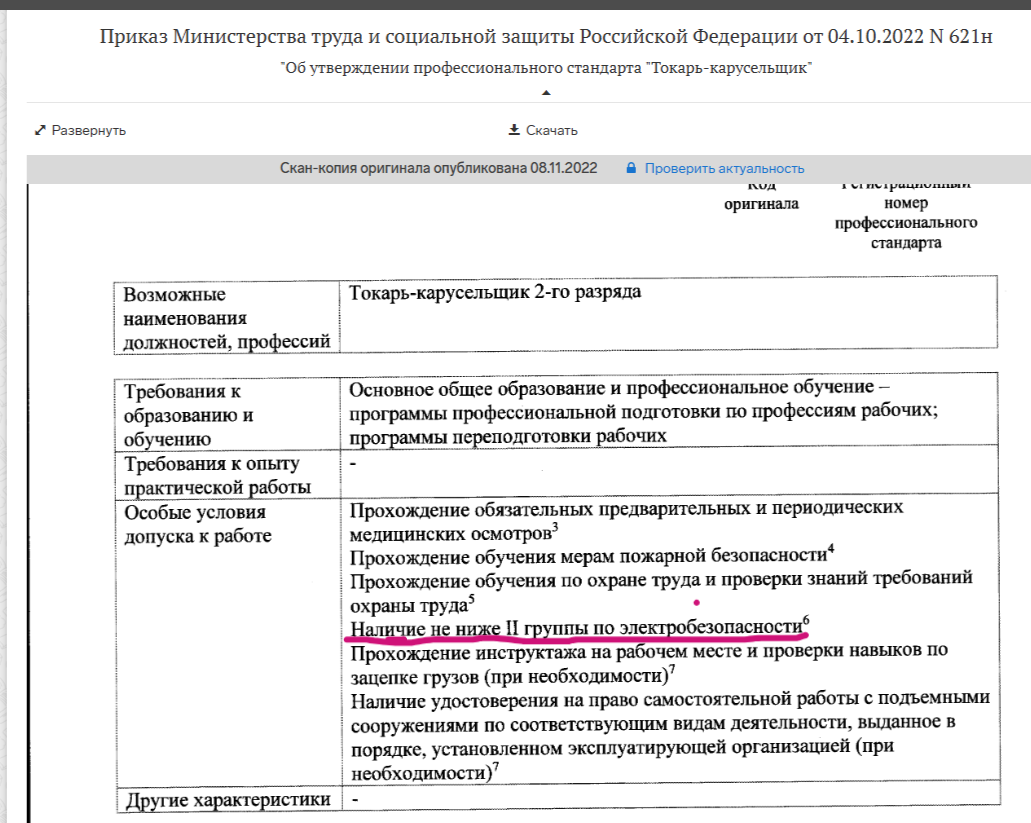The image size is (1031, 823).
Task: Click the expand arrows icon beside Развернуть
Action: 40,131
